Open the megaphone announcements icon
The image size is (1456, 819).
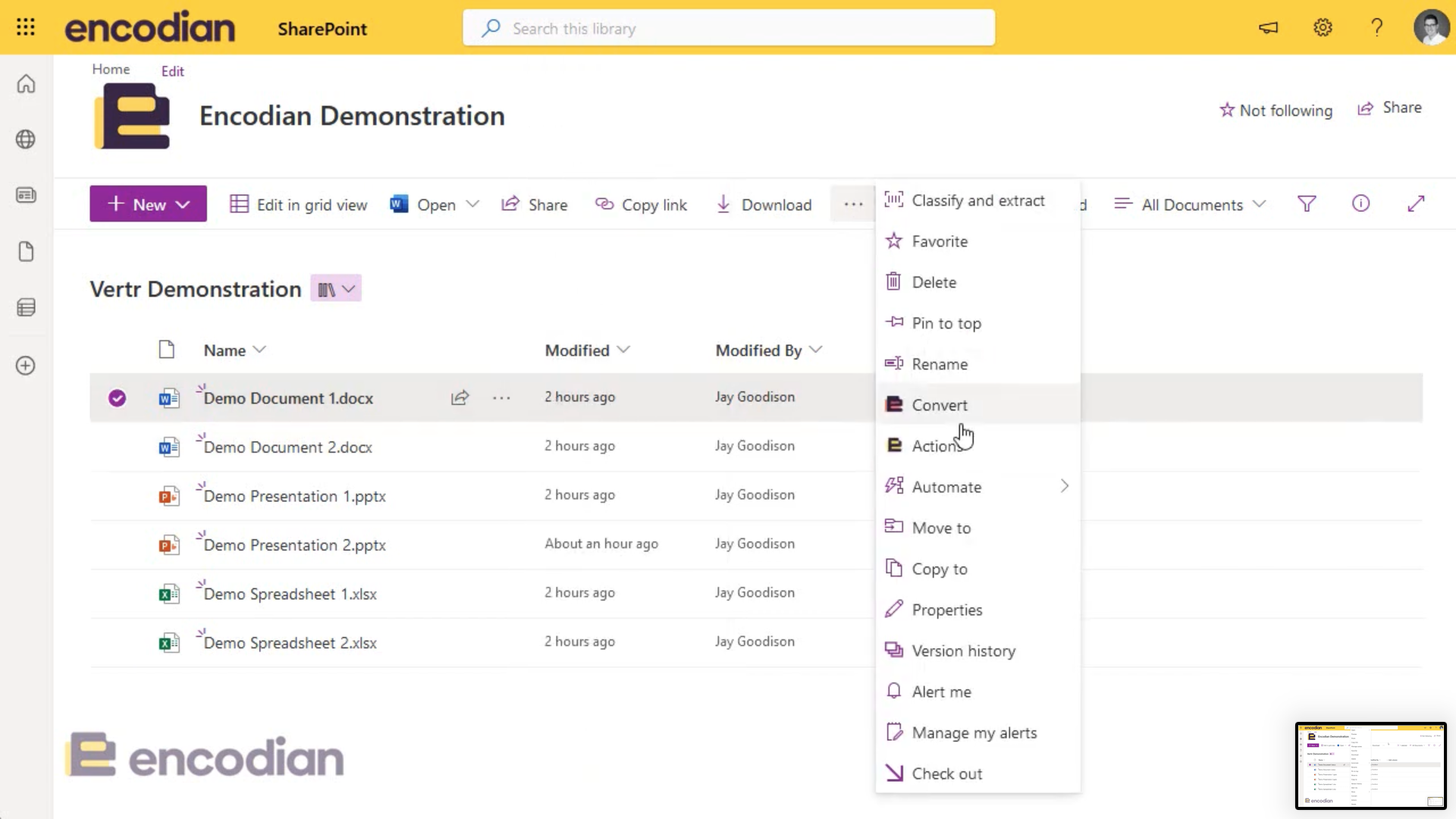point(1269,28)
